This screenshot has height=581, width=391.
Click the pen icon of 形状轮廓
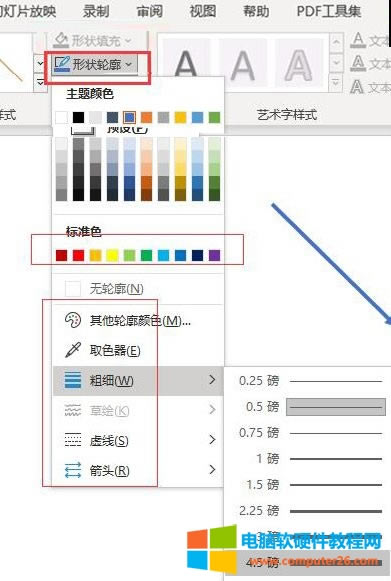tap(62, 64)
